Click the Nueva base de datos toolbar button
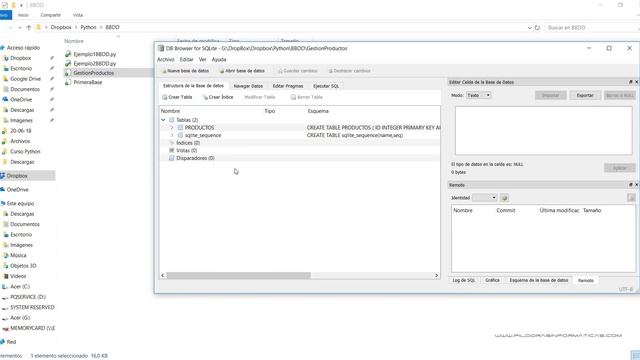This screenshot has width=640, height=360. (x=185, y=71)
